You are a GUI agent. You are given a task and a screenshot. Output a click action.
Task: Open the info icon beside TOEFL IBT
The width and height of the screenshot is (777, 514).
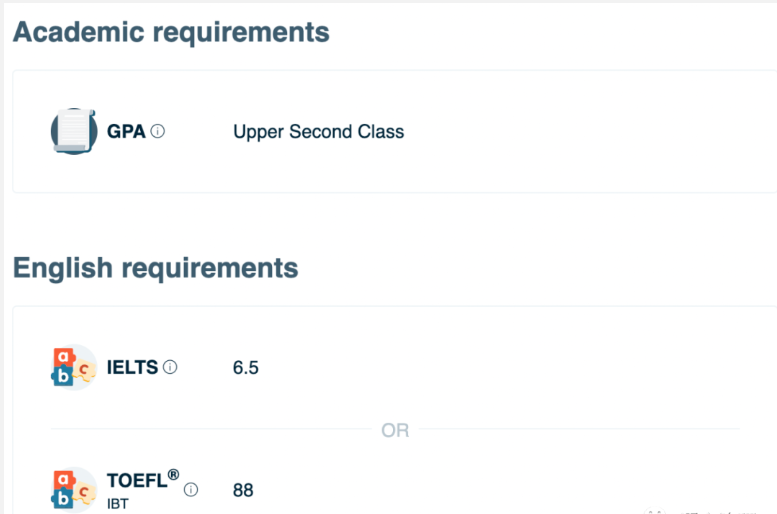click(191, 490)
